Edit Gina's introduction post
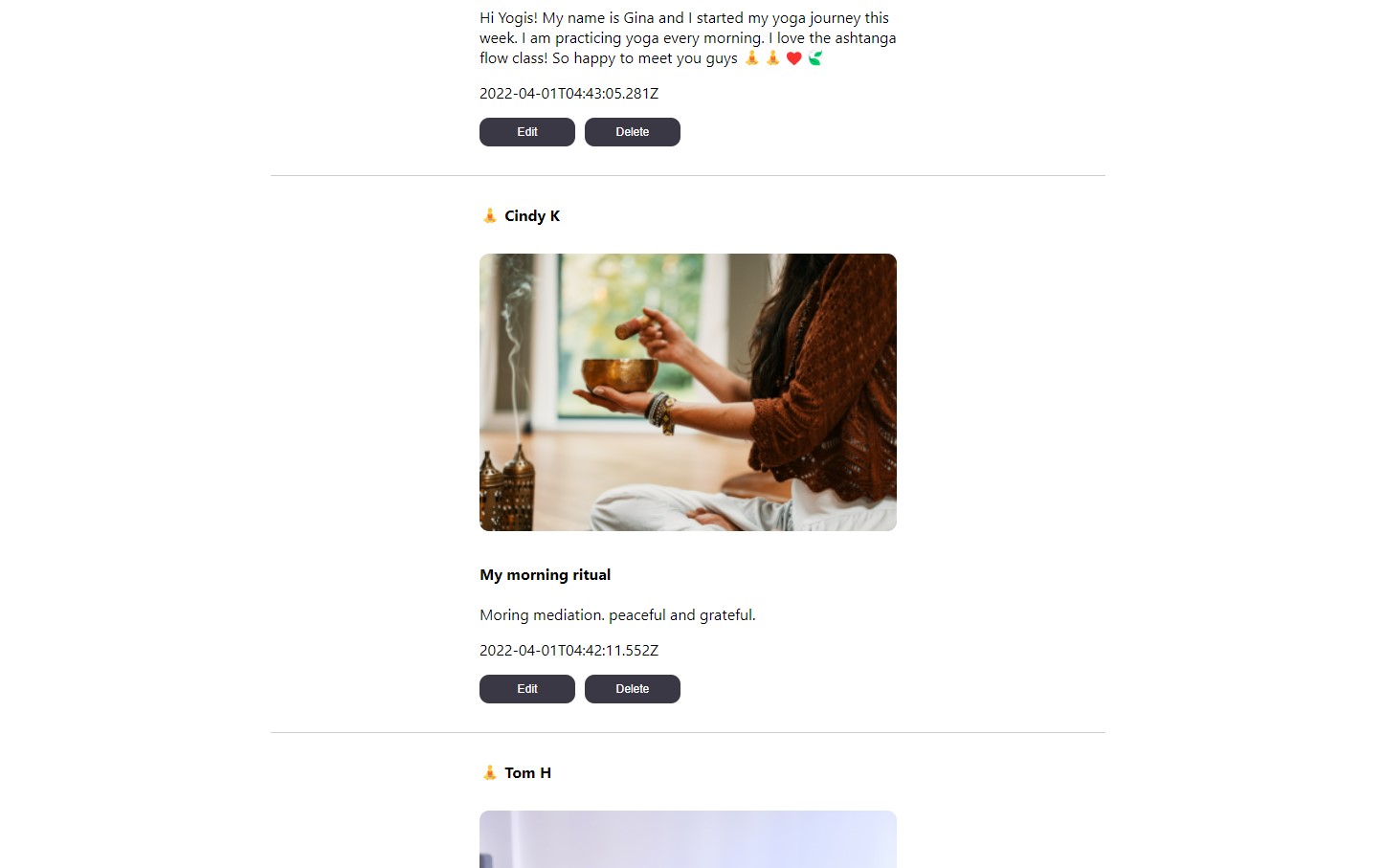Viewport: 1383px width, 868px height. pyautogui.click(x=526, y=131)
